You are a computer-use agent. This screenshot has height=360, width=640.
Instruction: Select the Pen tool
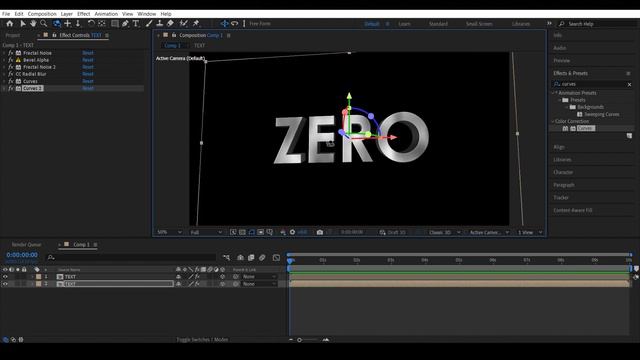click(126, 24)
